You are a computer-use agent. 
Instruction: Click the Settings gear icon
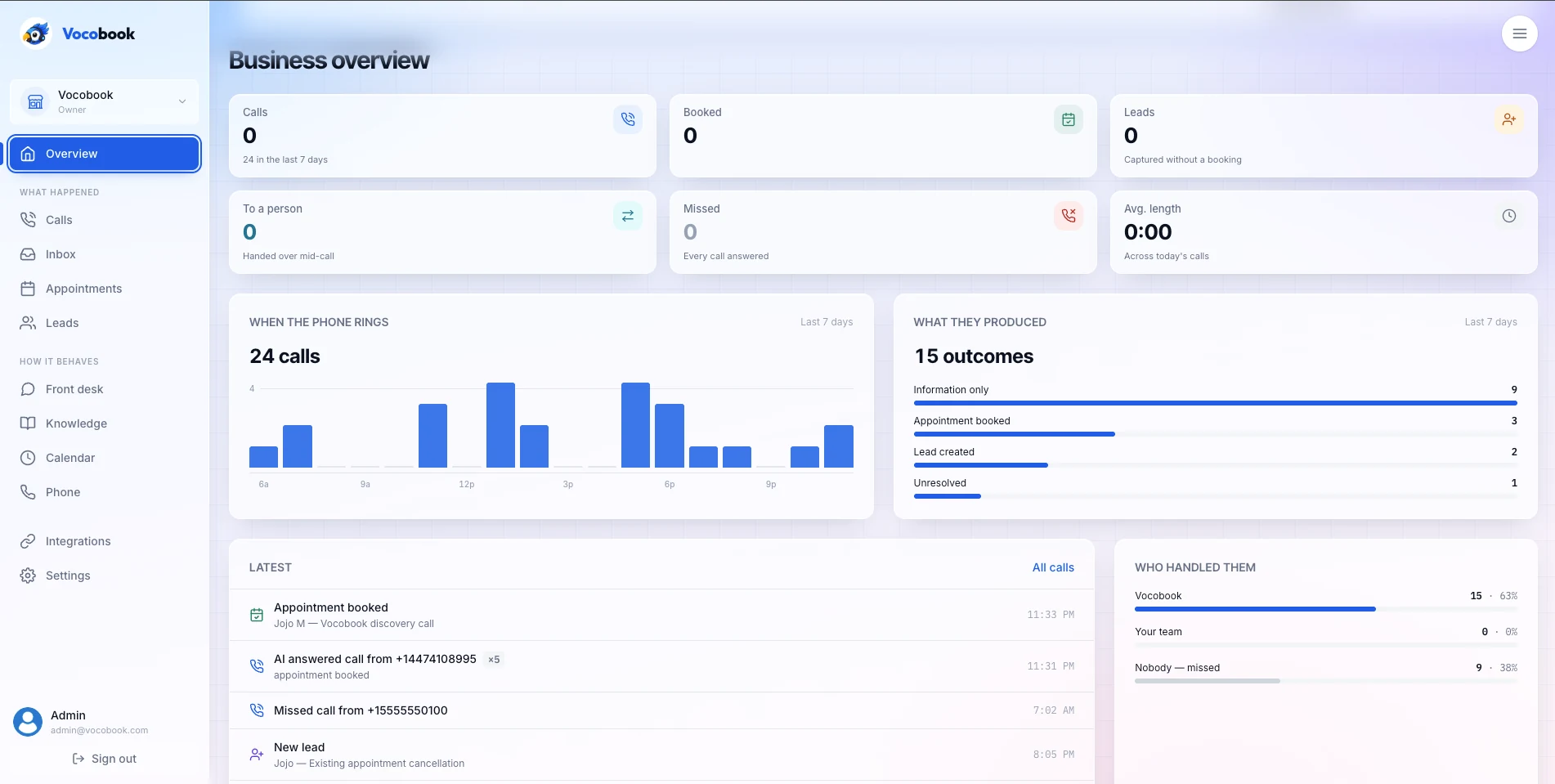click(x=28, y=576)
